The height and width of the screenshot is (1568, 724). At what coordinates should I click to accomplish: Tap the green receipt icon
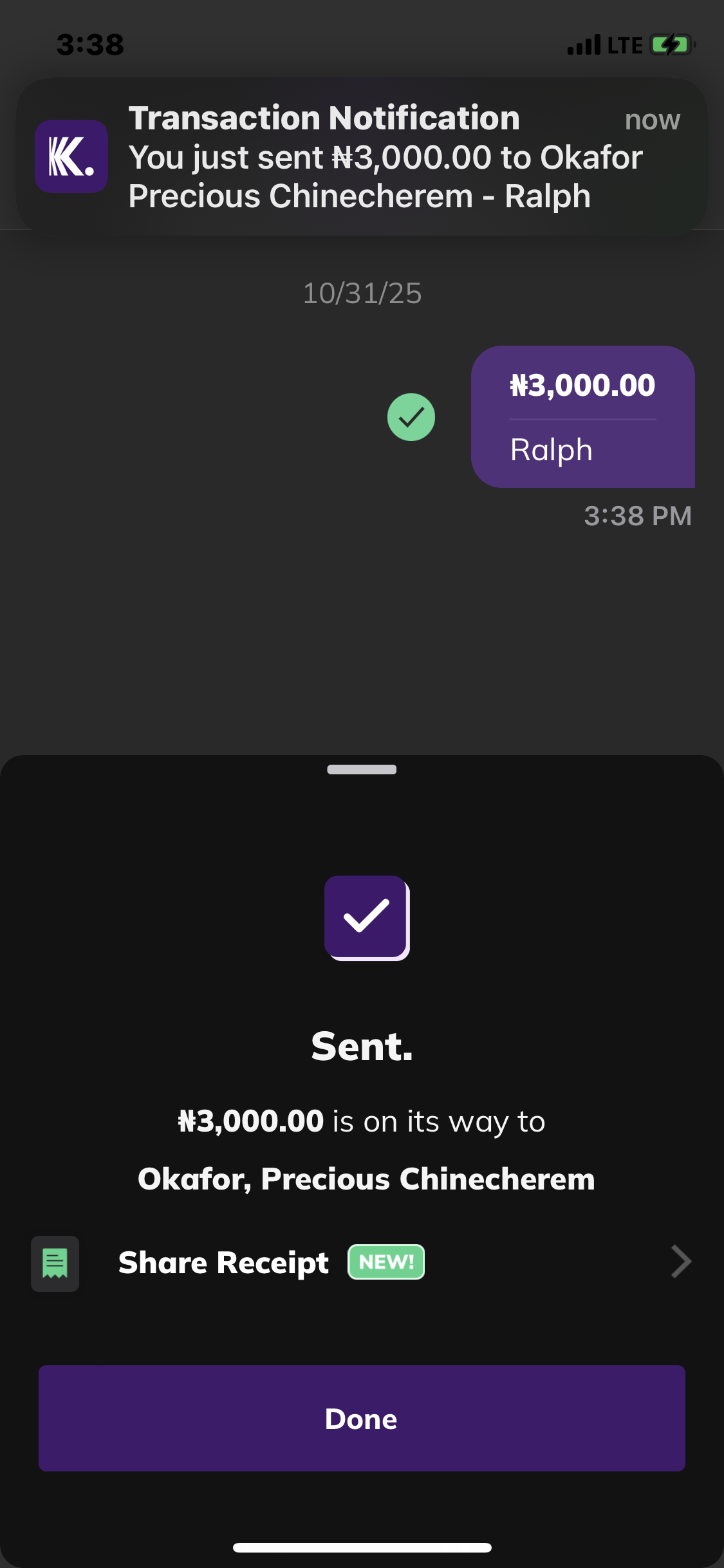click(55, 1263)
